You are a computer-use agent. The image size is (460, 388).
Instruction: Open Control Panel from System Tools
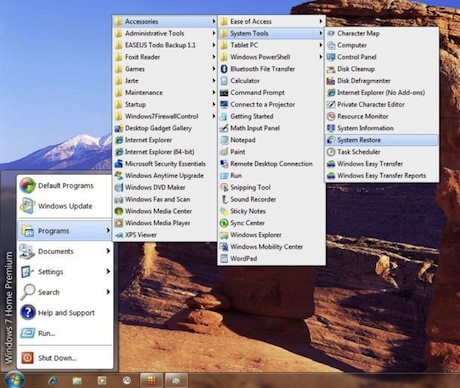click(x=382, y=57)
